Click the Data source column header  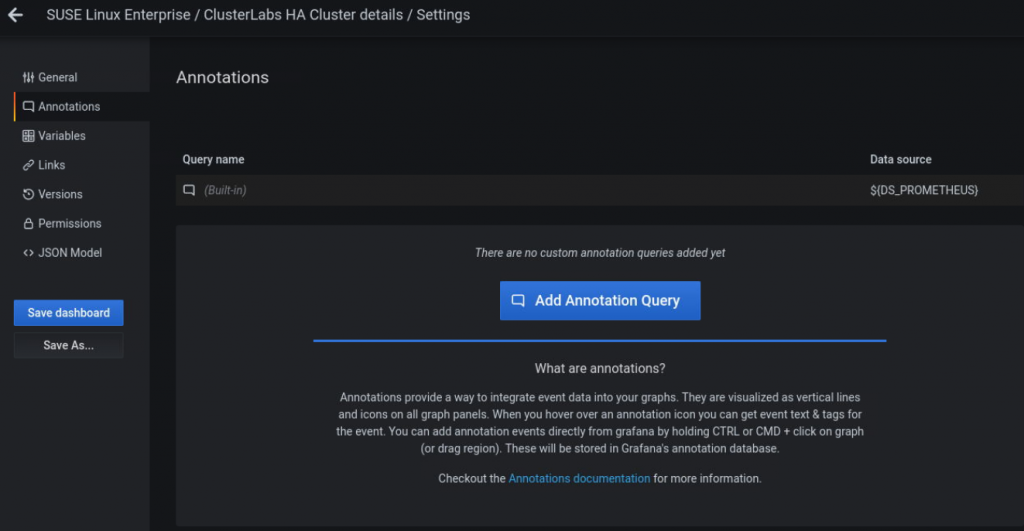(900, 160)
